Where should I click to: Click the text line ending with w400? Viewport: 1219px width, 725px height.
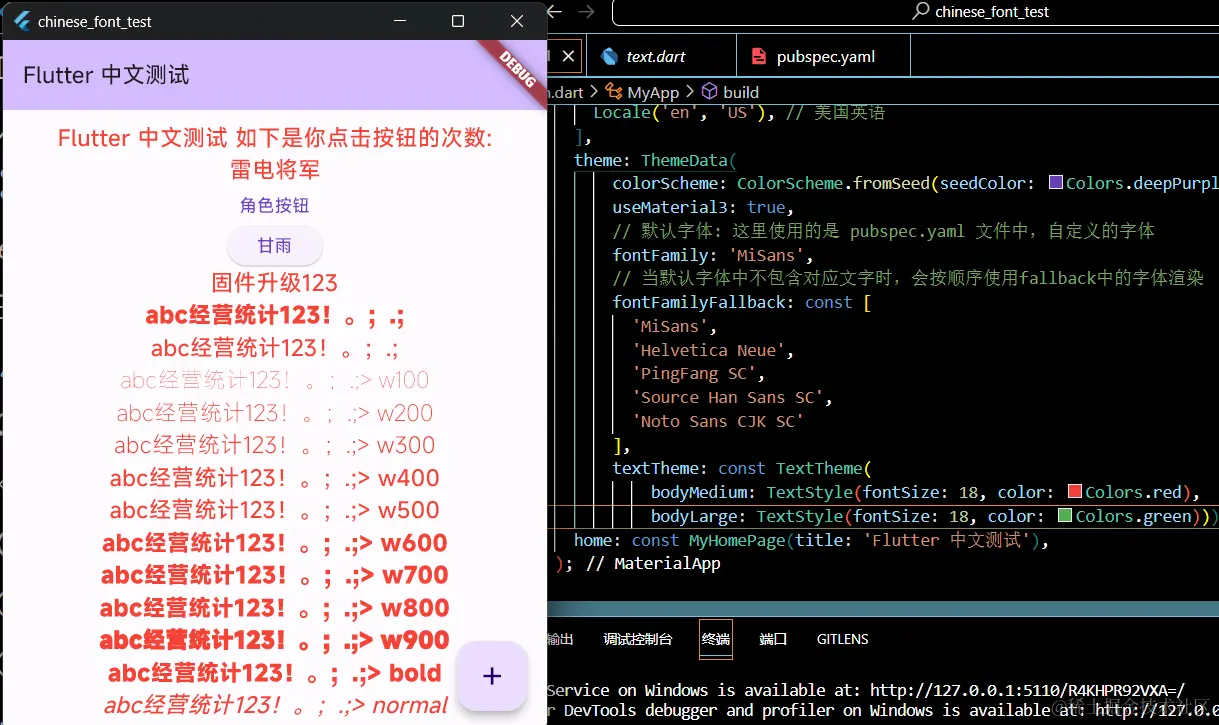click(275, 478)
